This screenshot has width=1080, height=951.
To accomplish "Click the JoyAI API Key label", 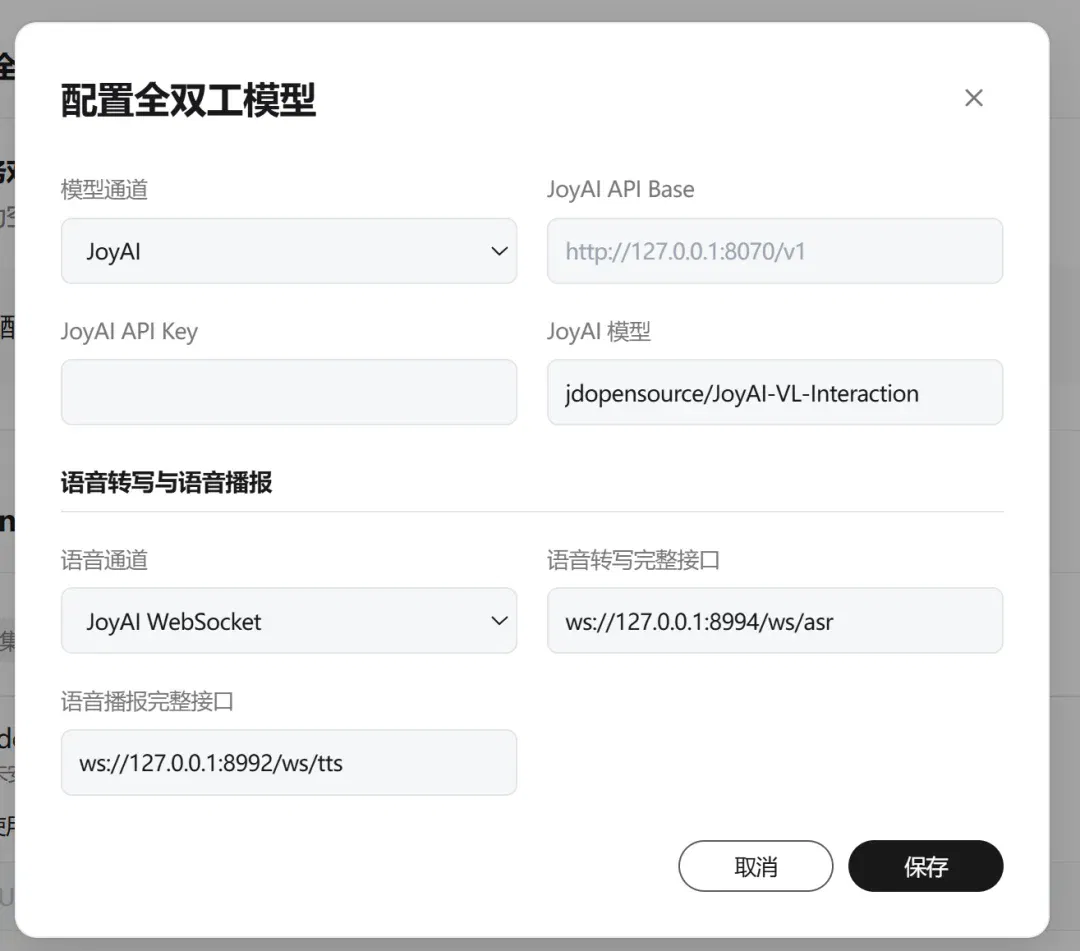I will pos(129,331).
